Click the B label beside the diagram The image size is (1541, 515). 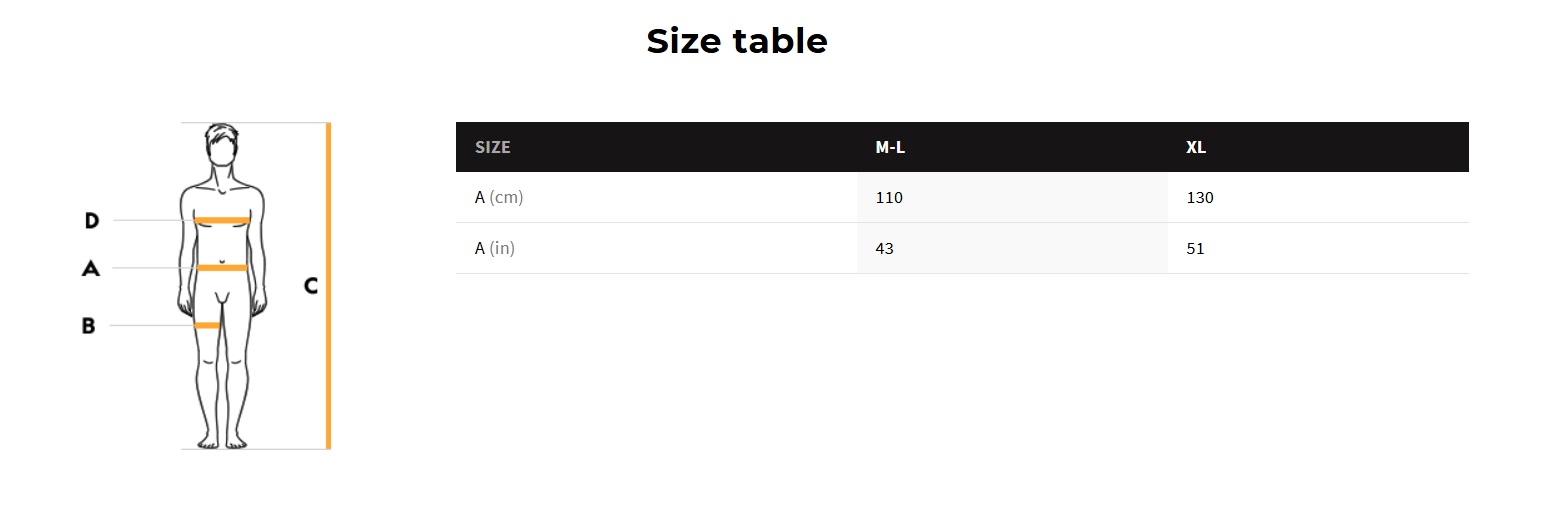pyautogui.click(x=89, y=325)
